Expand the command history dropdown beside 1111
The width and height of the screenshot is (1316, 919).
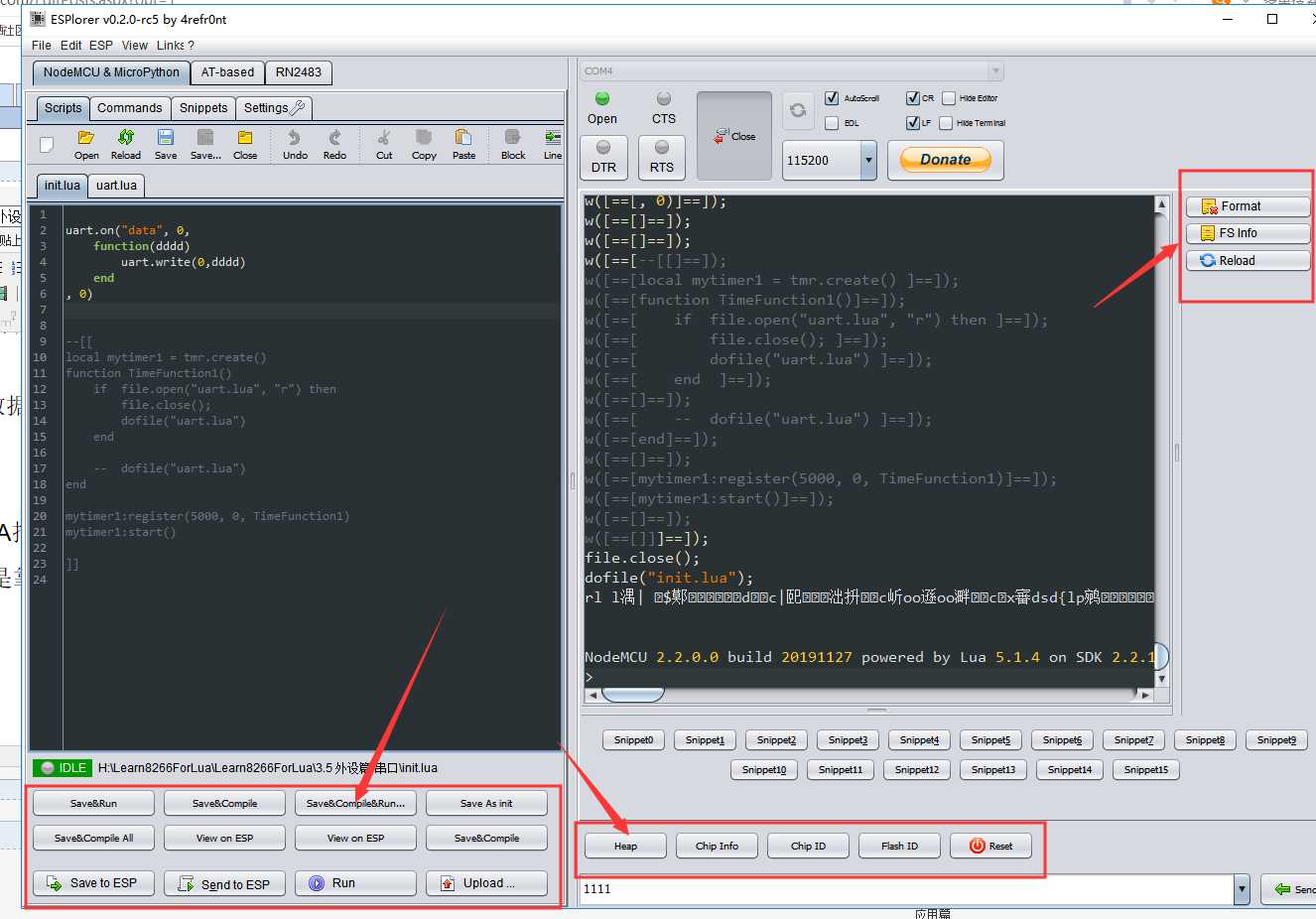click(x=1242, y=889)
